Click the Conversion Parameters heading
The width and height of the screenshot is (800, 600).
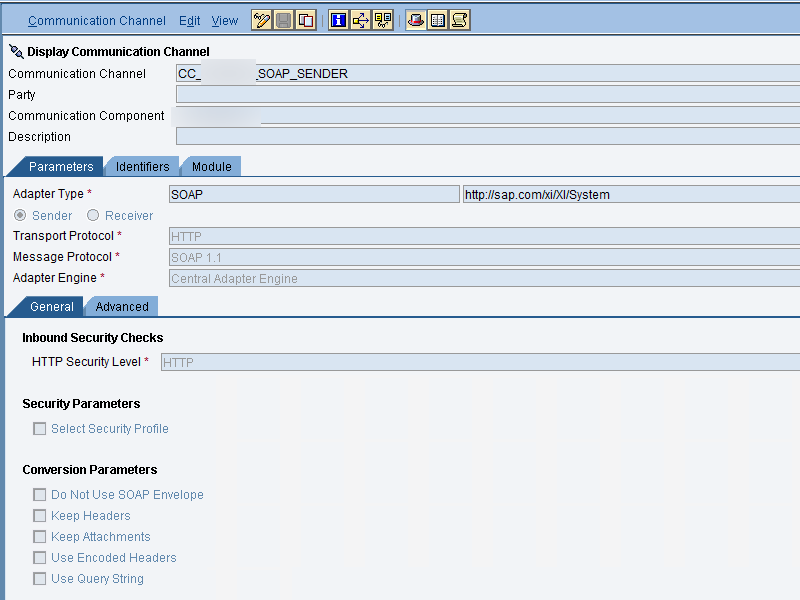pyautogui.click(x=90, y=469)
